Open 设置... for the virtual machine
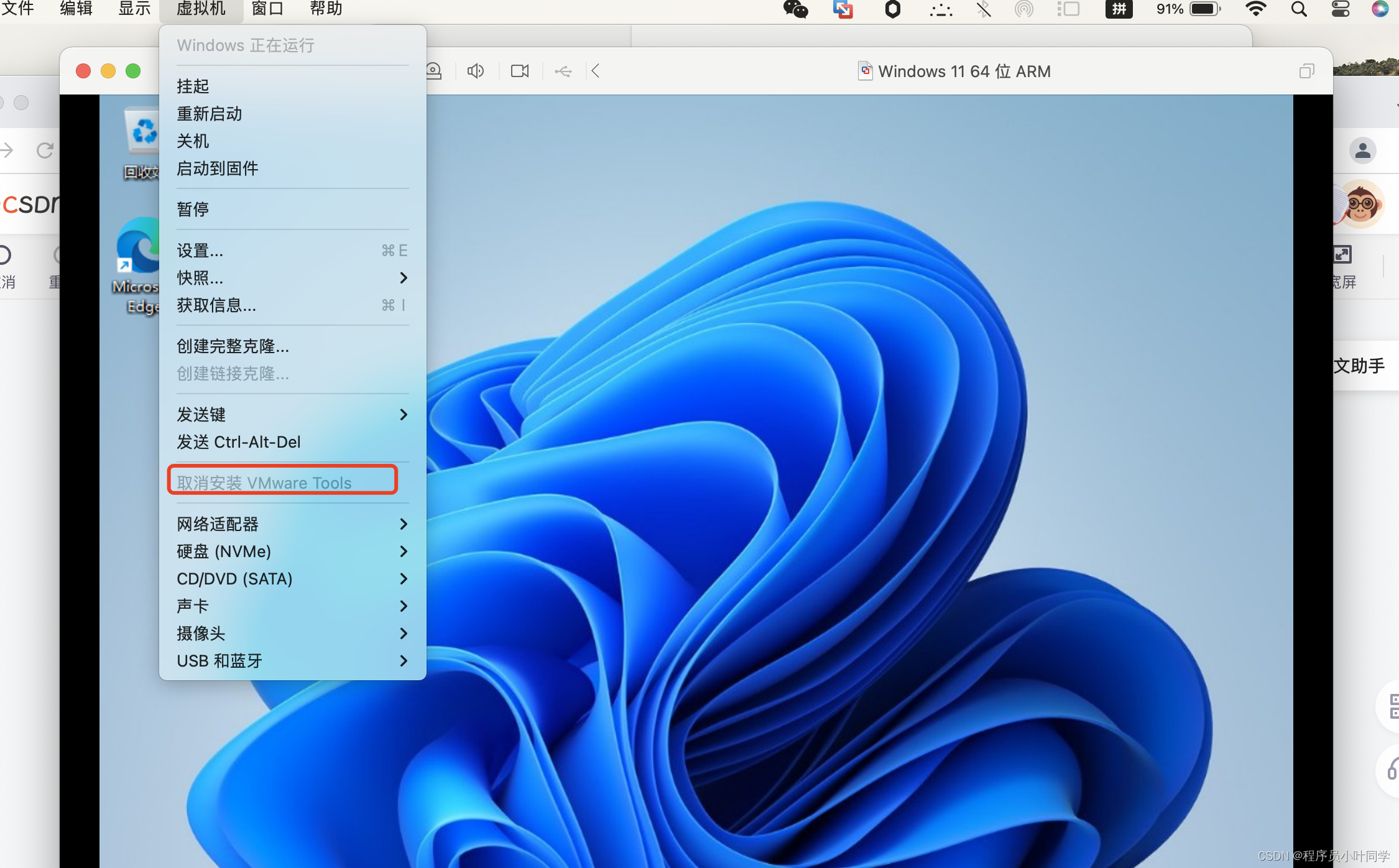 tap(200, 251)
